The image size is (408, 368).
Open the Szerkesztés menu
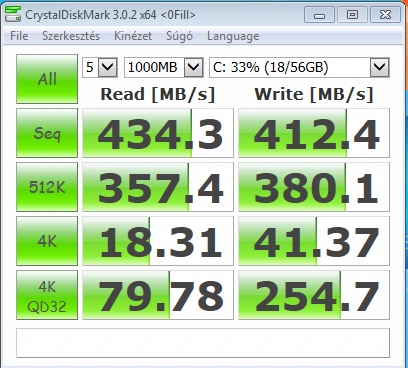click(x=71, y=36)
